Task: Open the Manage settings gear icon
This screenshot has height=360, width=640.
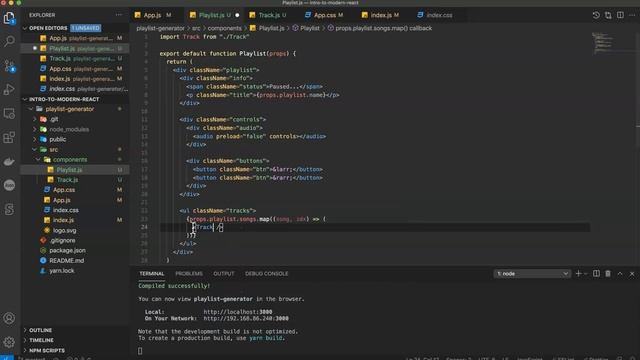Action: (9, 342)
